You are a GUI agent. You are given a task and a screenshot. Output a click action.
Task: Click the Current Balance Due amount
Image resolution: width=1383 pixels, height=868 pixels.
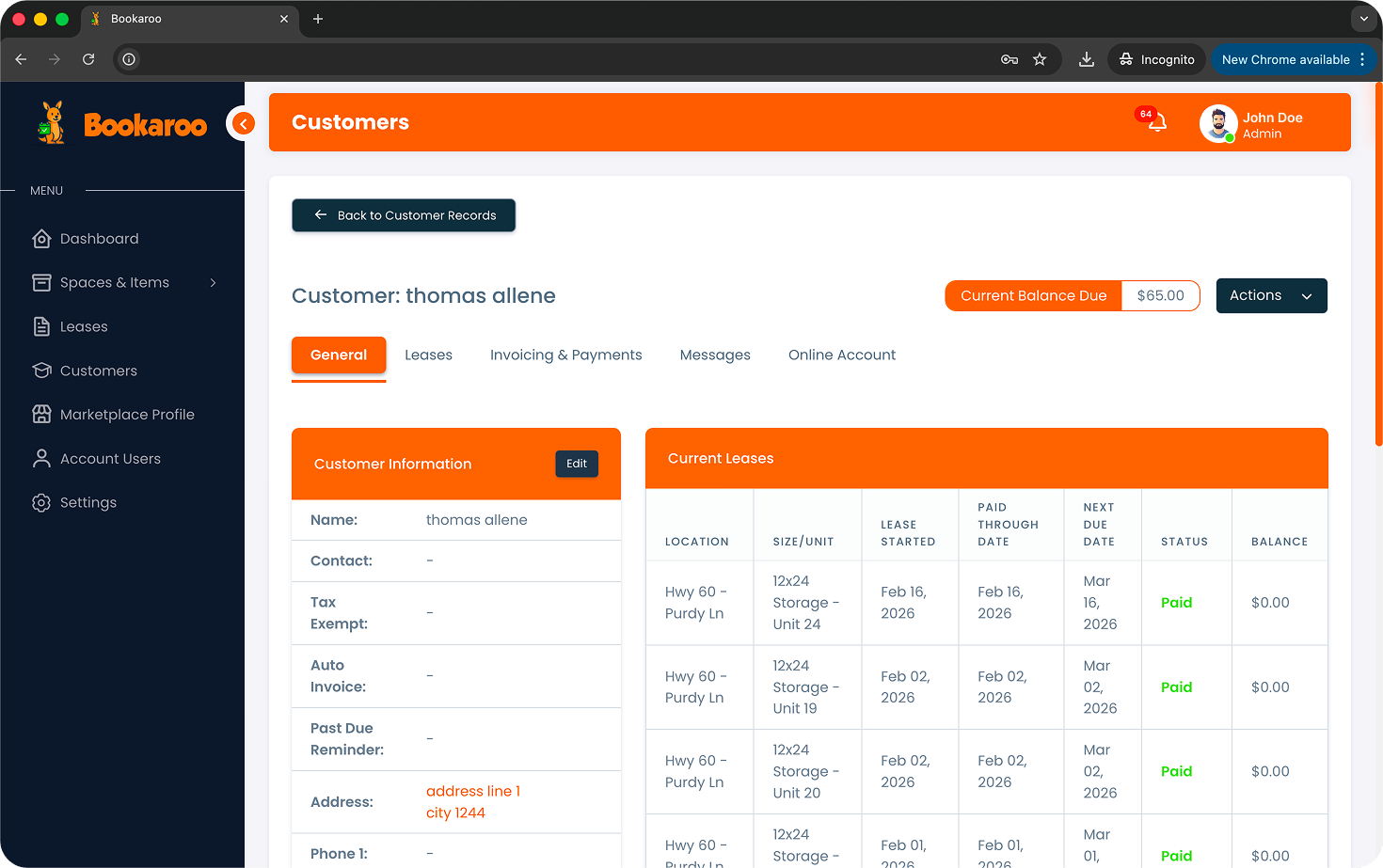point(1160,295)
